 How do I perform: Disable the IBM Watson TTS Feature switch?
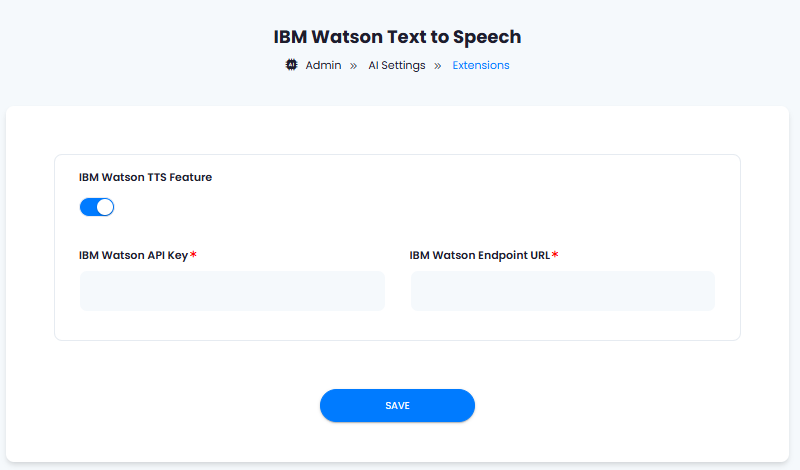[x=97, y=207]
